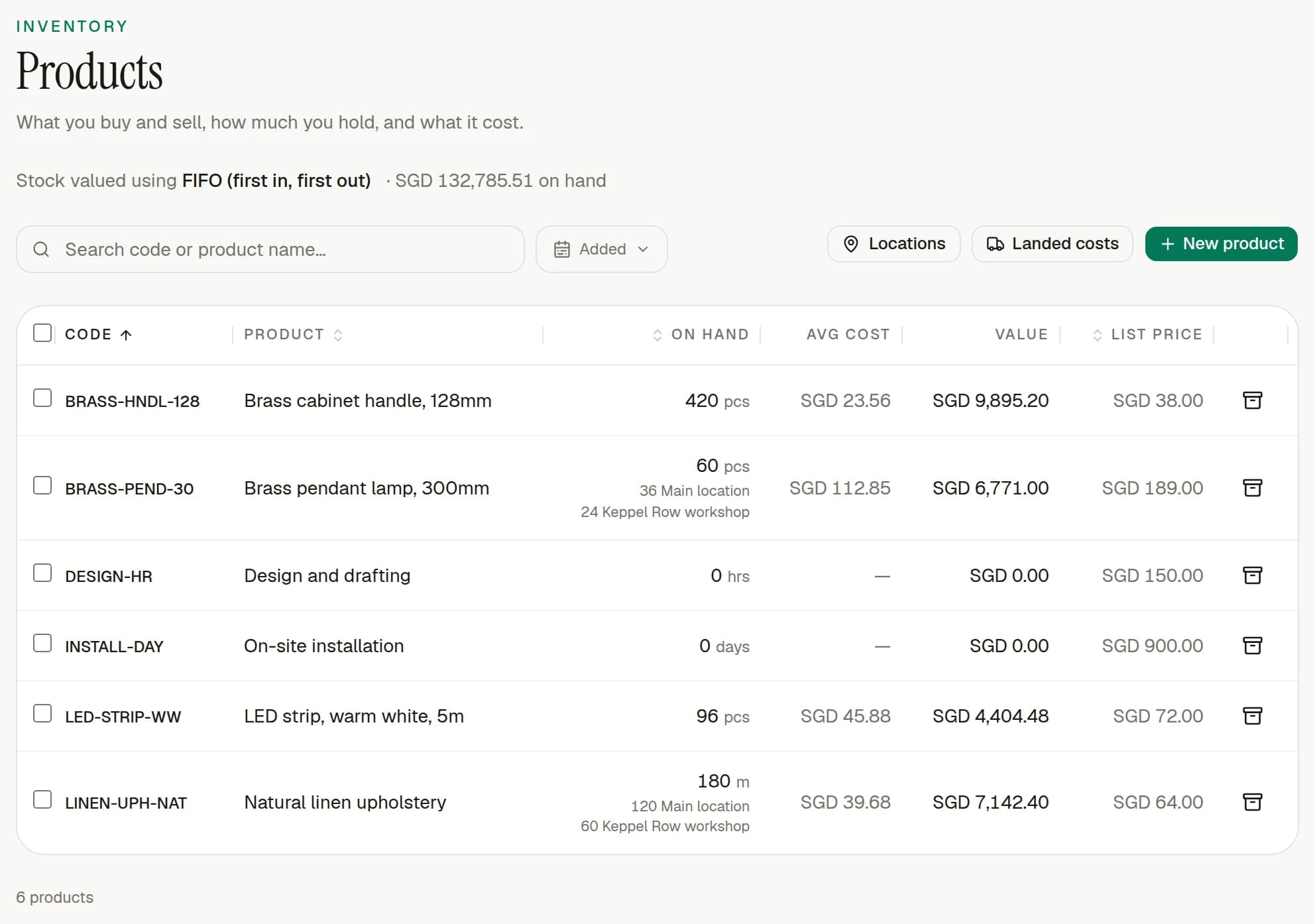Click the 60 Keppel Row workshop line
Viewport: 1315px width, 924px height.
tap(665, 826)
